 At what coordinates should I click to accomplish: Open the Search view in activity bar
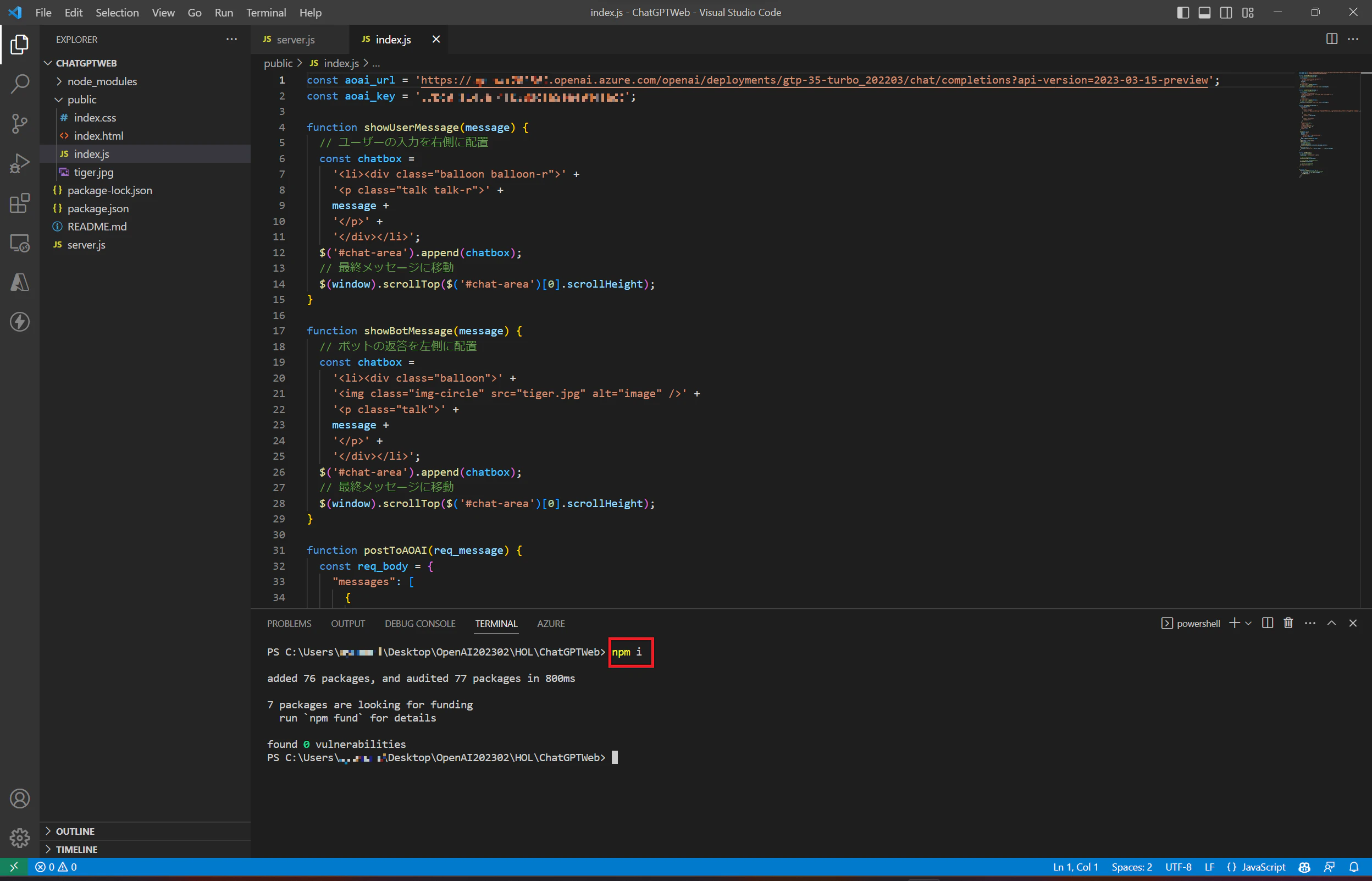(x=19, y=84)
